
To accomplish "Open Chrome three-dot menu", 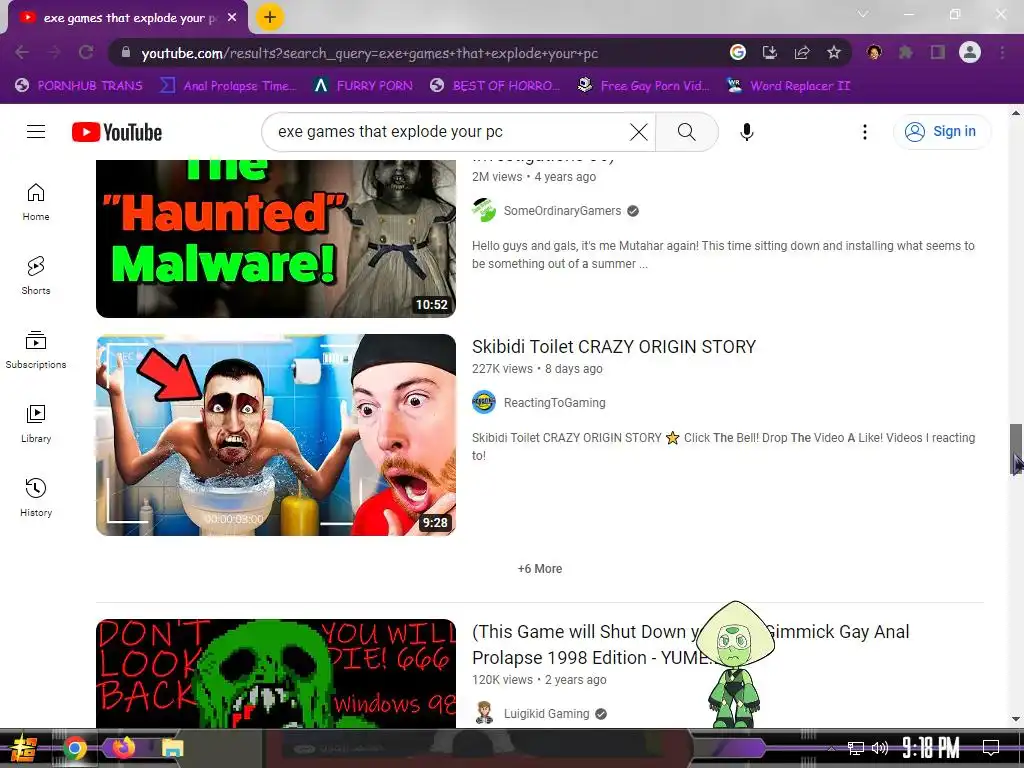I will [1002, 52].
